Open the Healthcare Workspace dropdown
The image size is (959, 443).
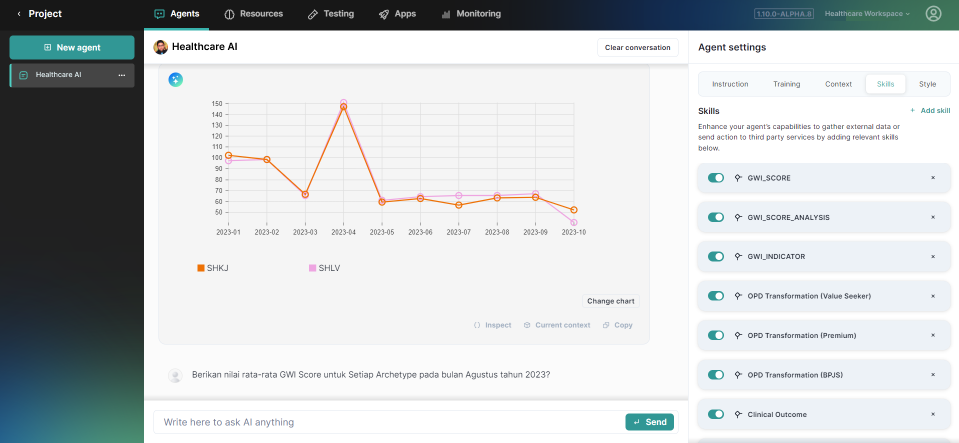[867, 14]
